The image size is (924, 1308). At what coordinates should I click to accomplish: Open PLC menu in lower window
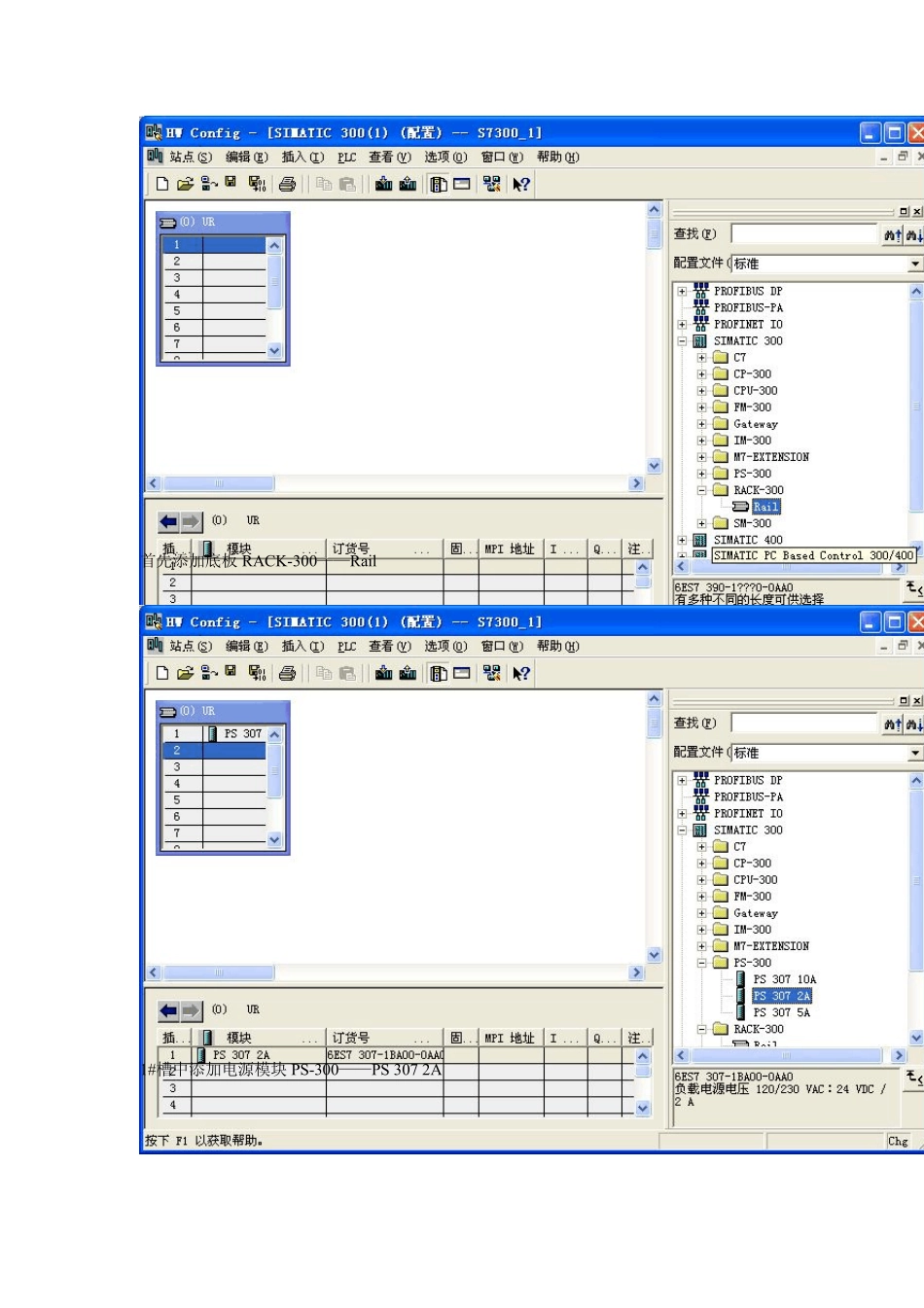pyautogui.click(x=347, y=646)
